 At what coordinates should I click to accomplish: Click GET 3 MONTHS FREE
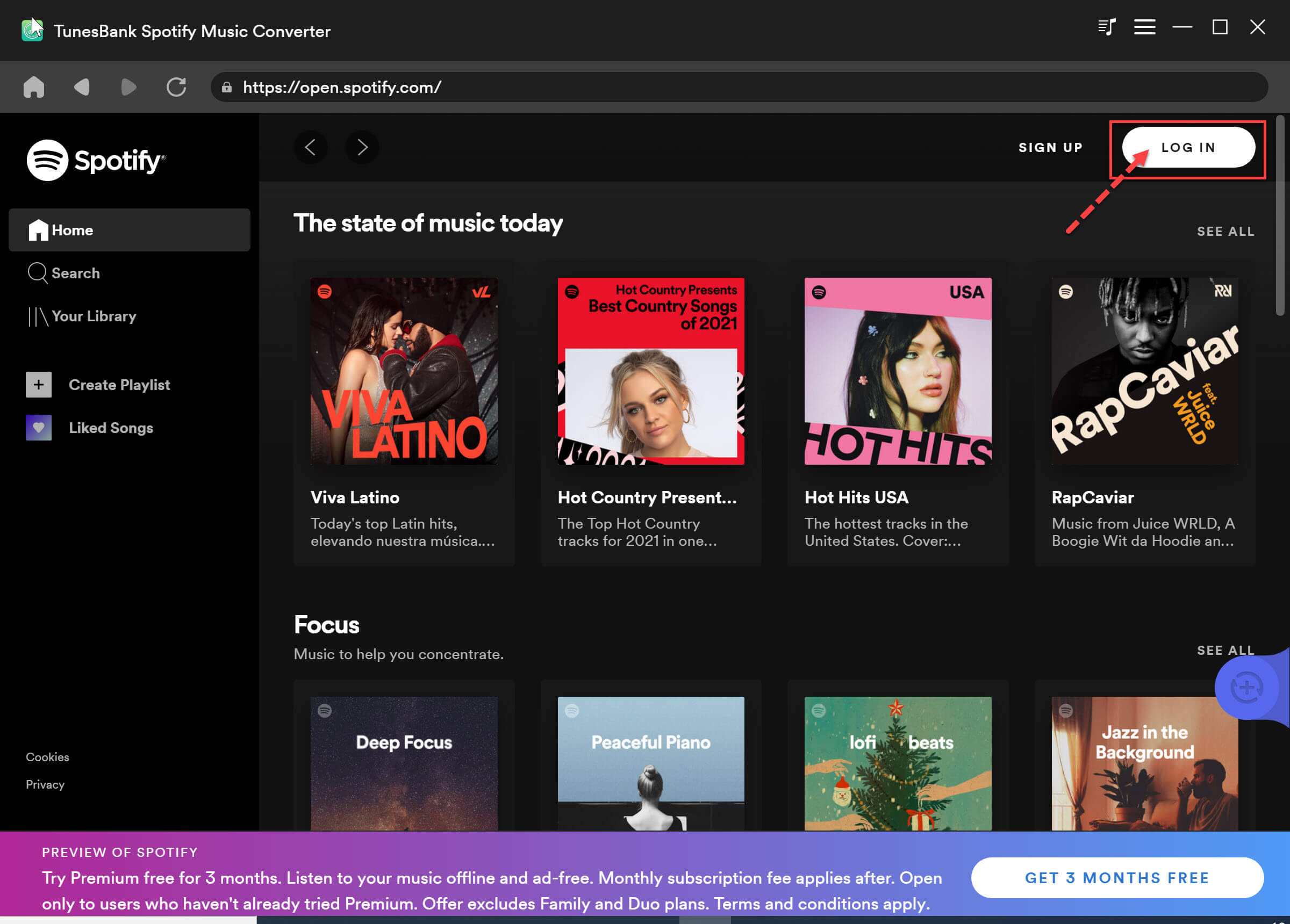(x=1117, y=877)
